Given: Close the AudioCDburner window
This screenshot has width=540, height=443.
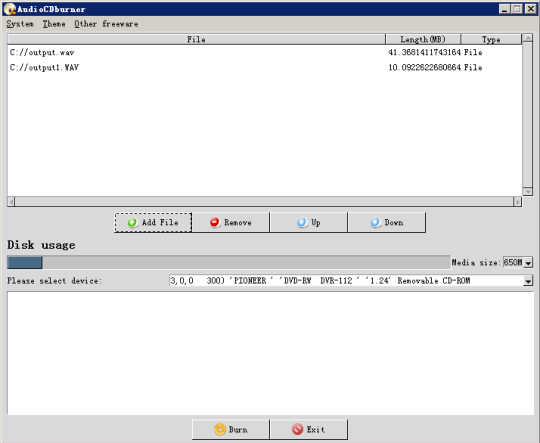Looking at the screenshot, I should (530, 9).
